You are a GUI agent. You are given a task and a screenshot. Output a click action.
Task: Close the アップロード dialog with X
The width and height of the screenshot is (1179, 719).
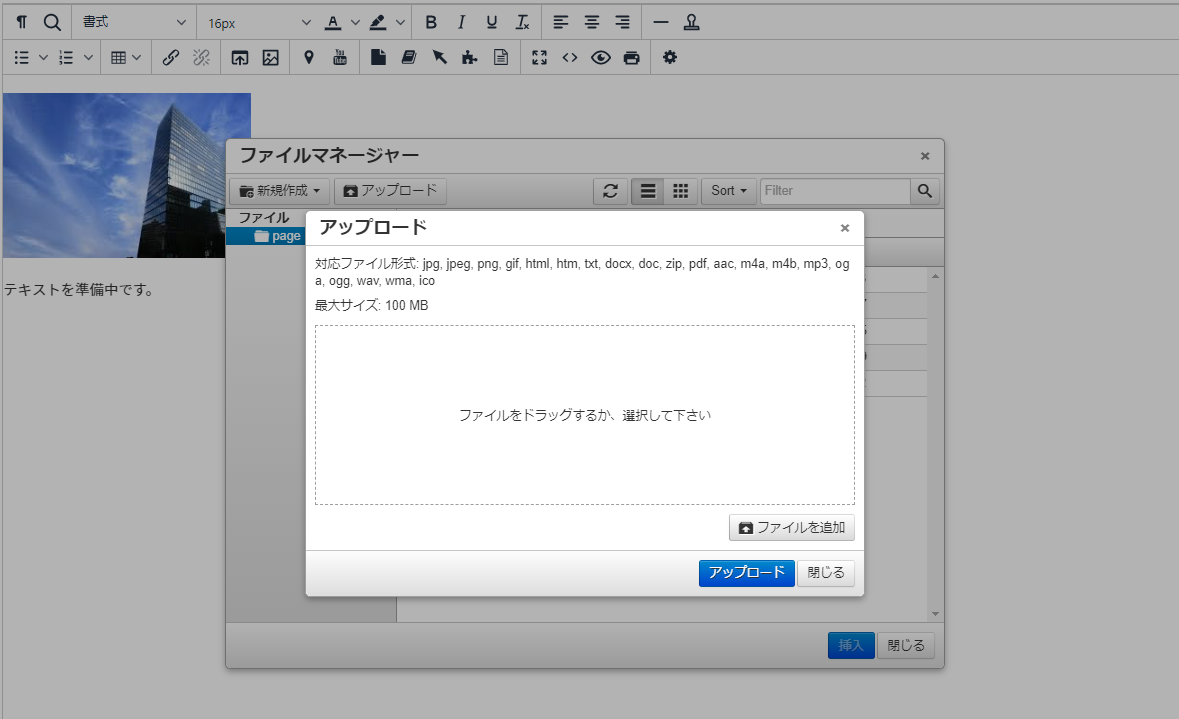click(844, 228)
